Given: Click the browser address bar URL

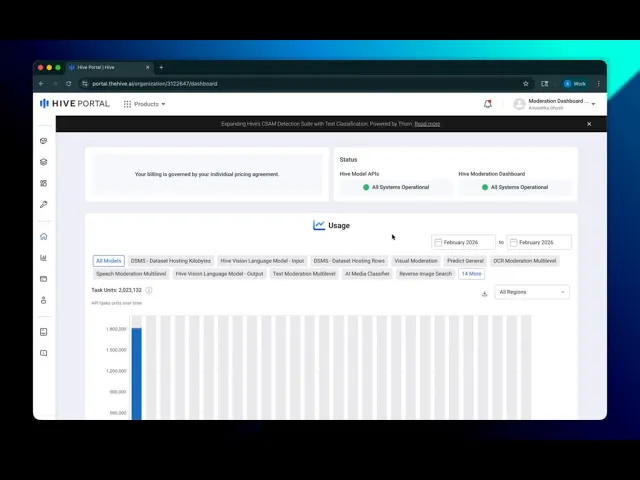Looking at the screenshot, I should 155,84.
